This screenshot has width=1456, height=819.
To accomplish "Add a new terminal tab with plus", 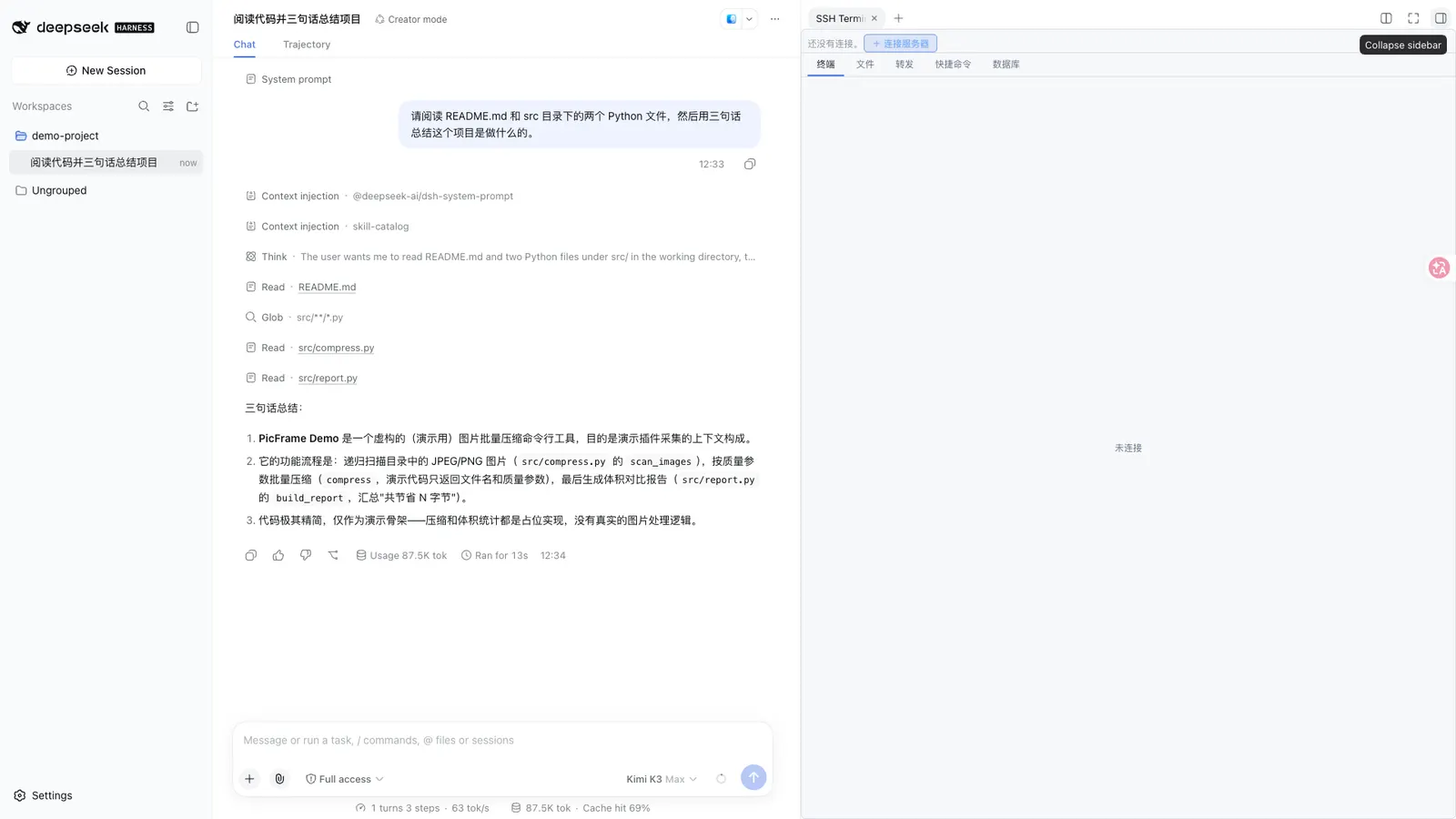I will pos(898,18).
